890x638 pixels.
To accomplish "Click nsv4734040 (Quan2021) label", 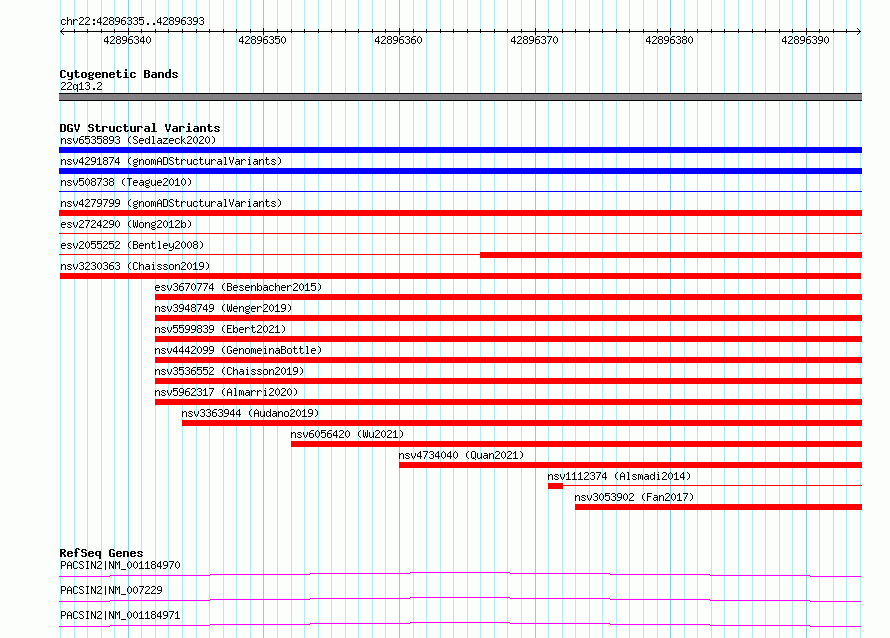I will pos(461,455).
